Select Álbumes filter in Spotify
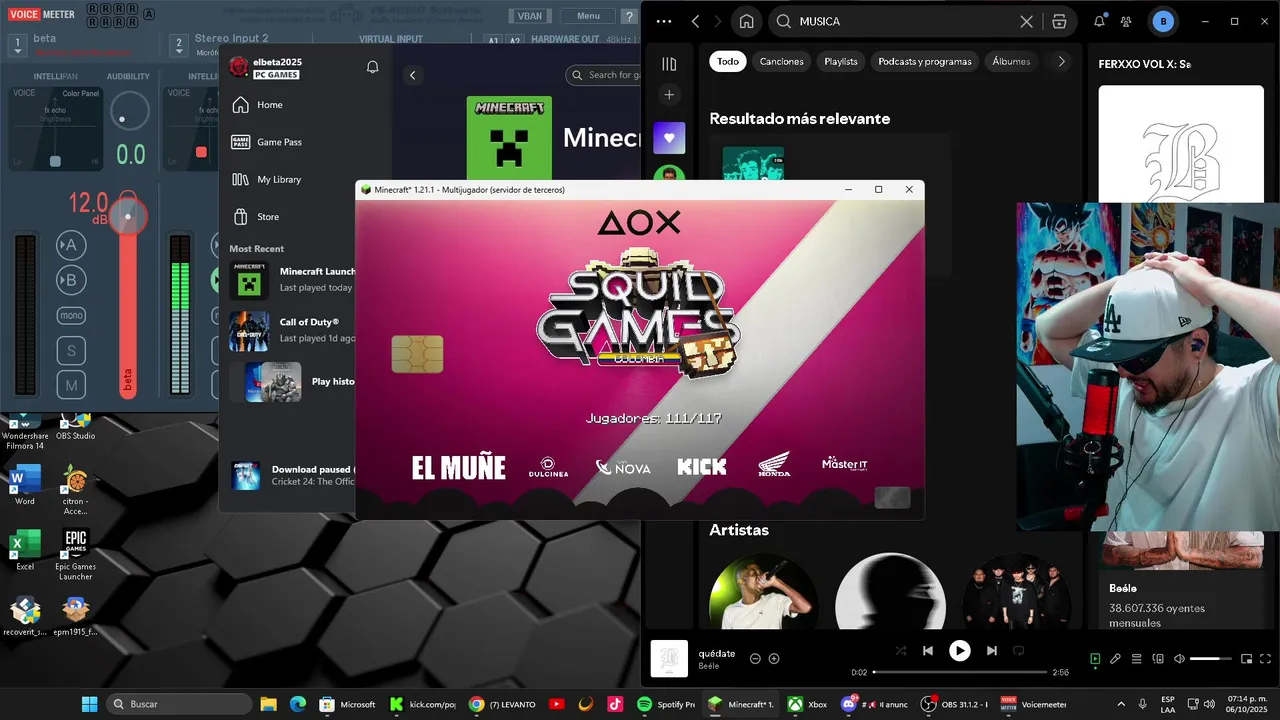 1011,61
